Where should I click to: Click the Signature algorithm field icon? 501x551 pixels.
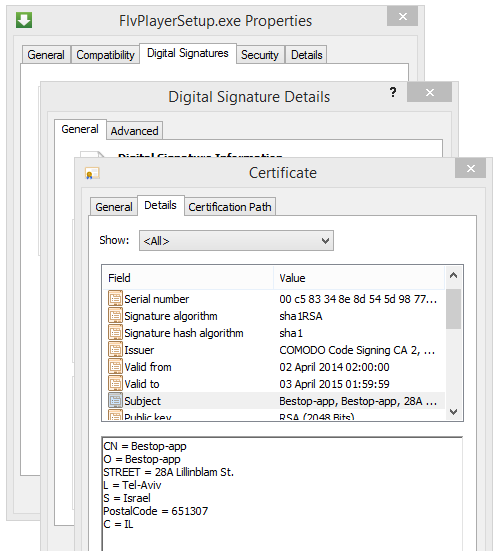(x=115, y=316)
